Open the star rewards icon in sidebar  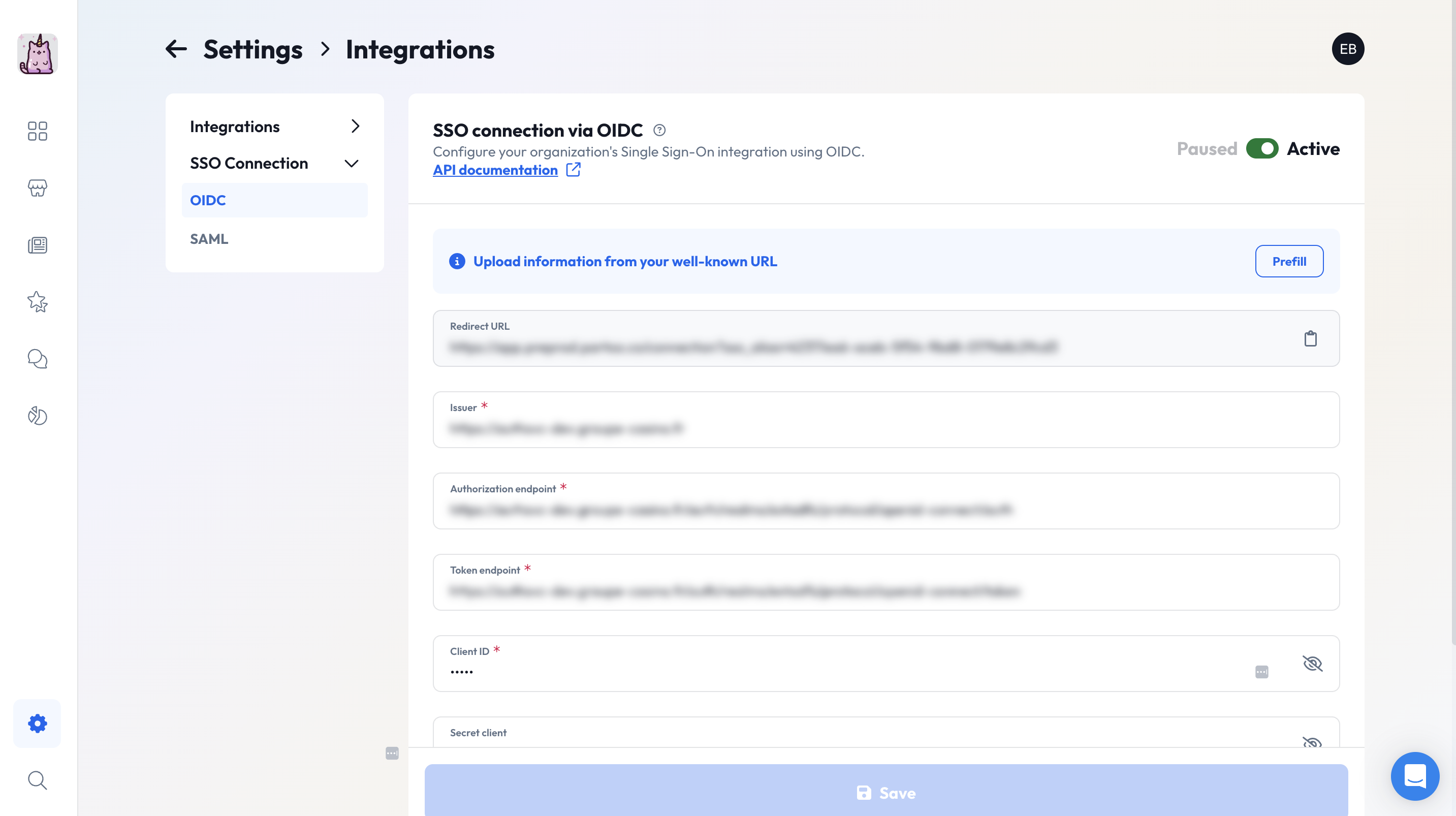(x=37, y=302)
